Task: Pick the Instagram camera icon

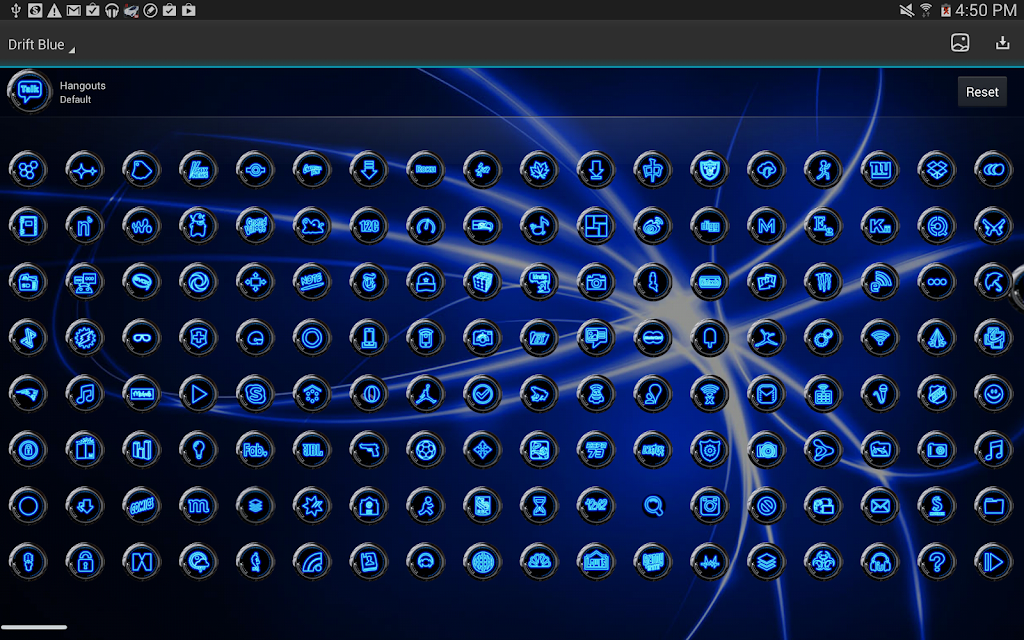Action: click(710, 506)
